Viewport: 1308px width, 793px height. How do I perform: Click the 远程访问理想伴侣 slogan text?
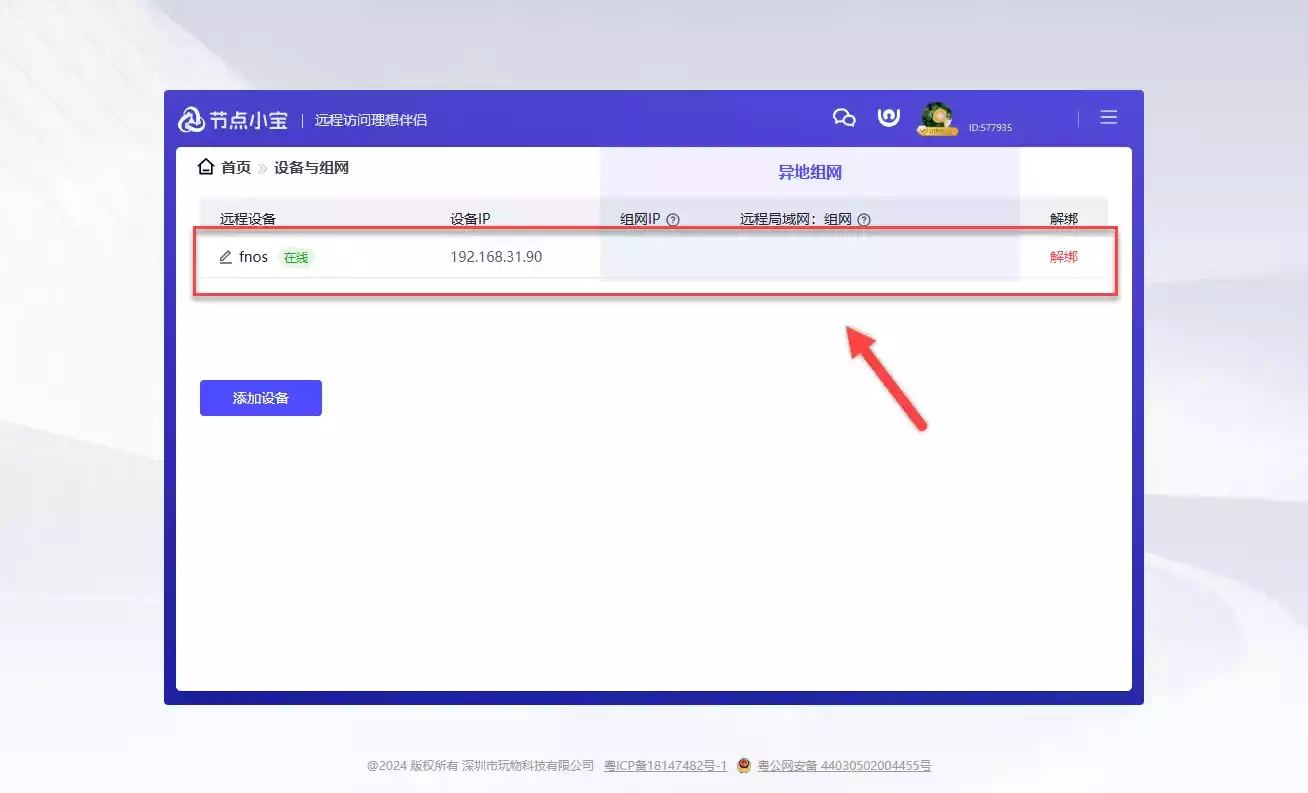pos(371,120)
